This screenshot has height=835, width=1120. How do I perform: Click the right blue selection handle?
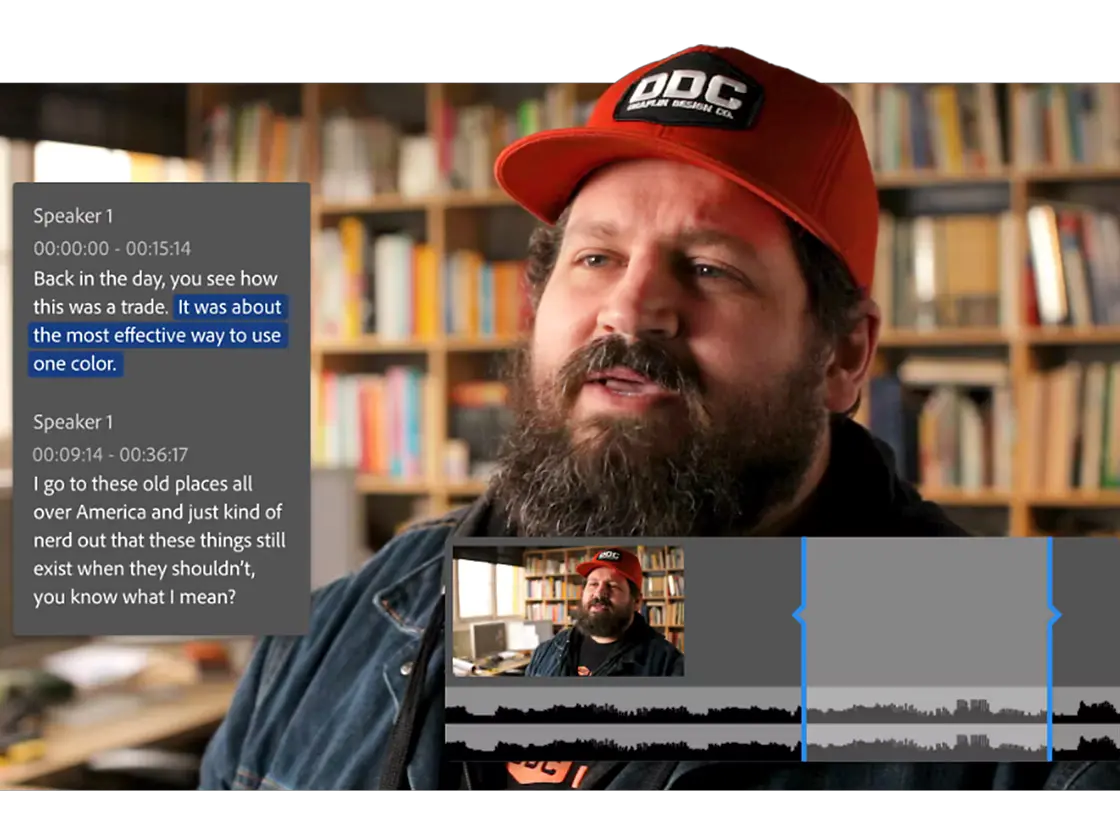click(x=1052, y=614)
